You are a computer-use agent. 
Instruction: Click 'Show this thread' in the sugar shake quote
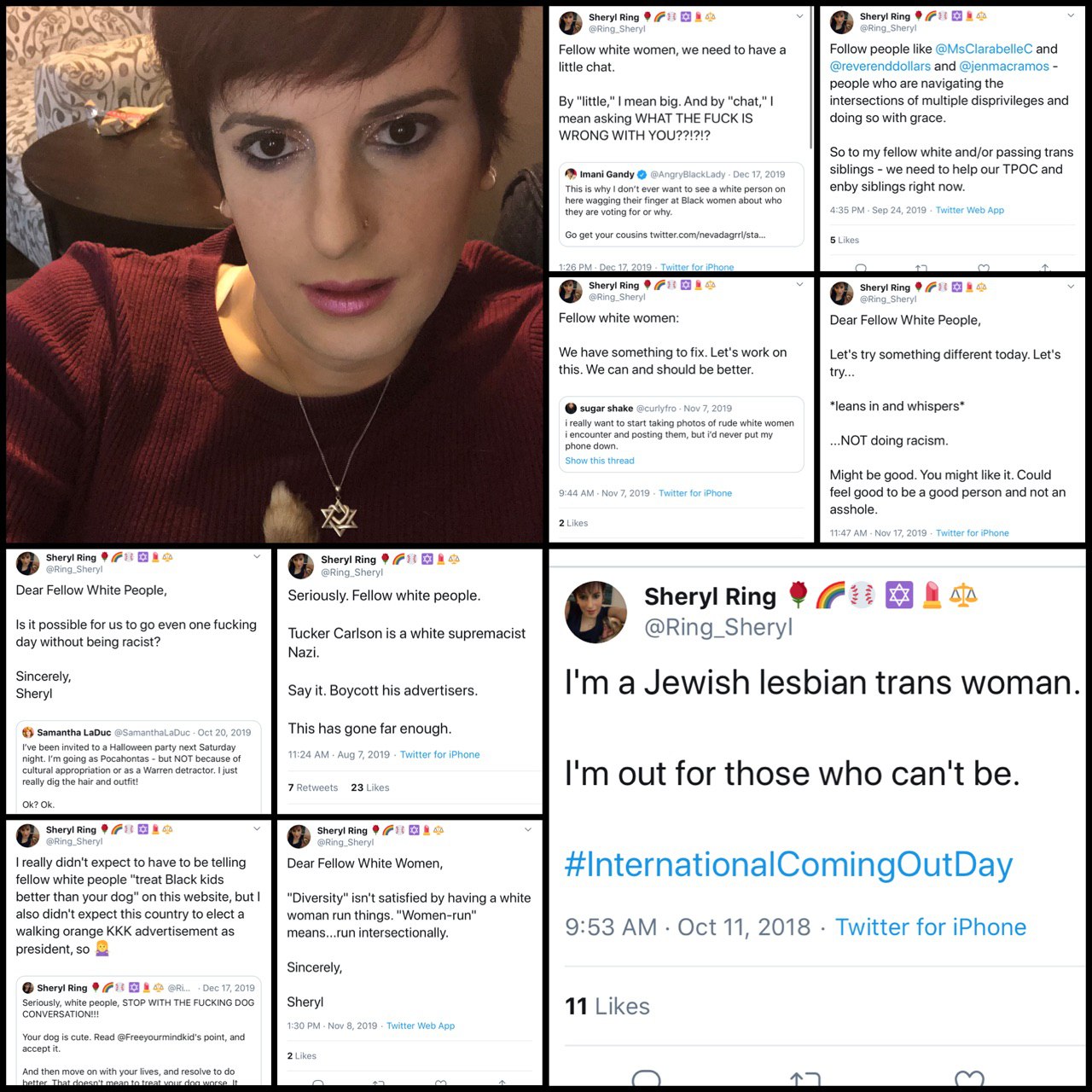point(599,461)
